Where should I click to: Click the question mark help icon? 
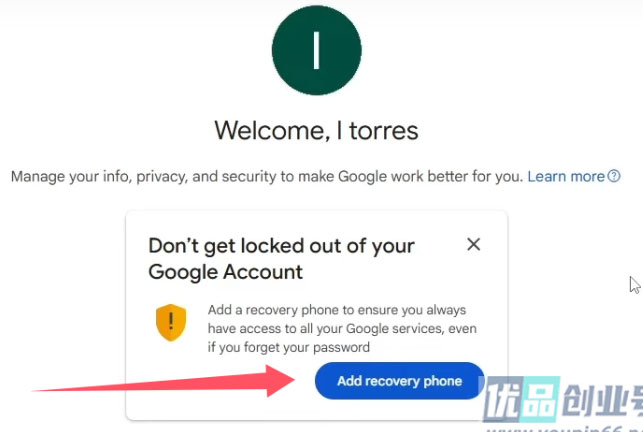click(x=614, y=176)
